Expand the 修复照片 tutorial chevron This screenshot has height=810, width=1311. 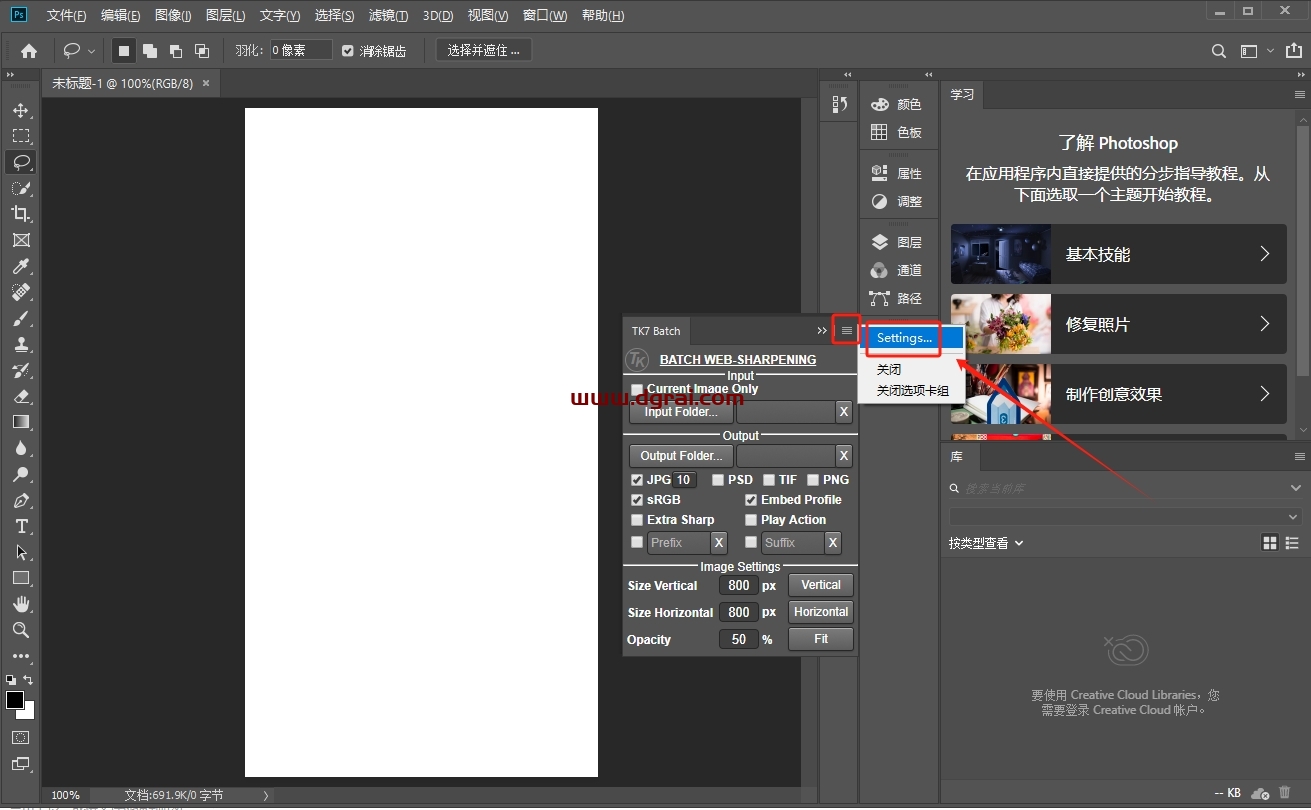pyautogui.click(x=1265, y=324)
